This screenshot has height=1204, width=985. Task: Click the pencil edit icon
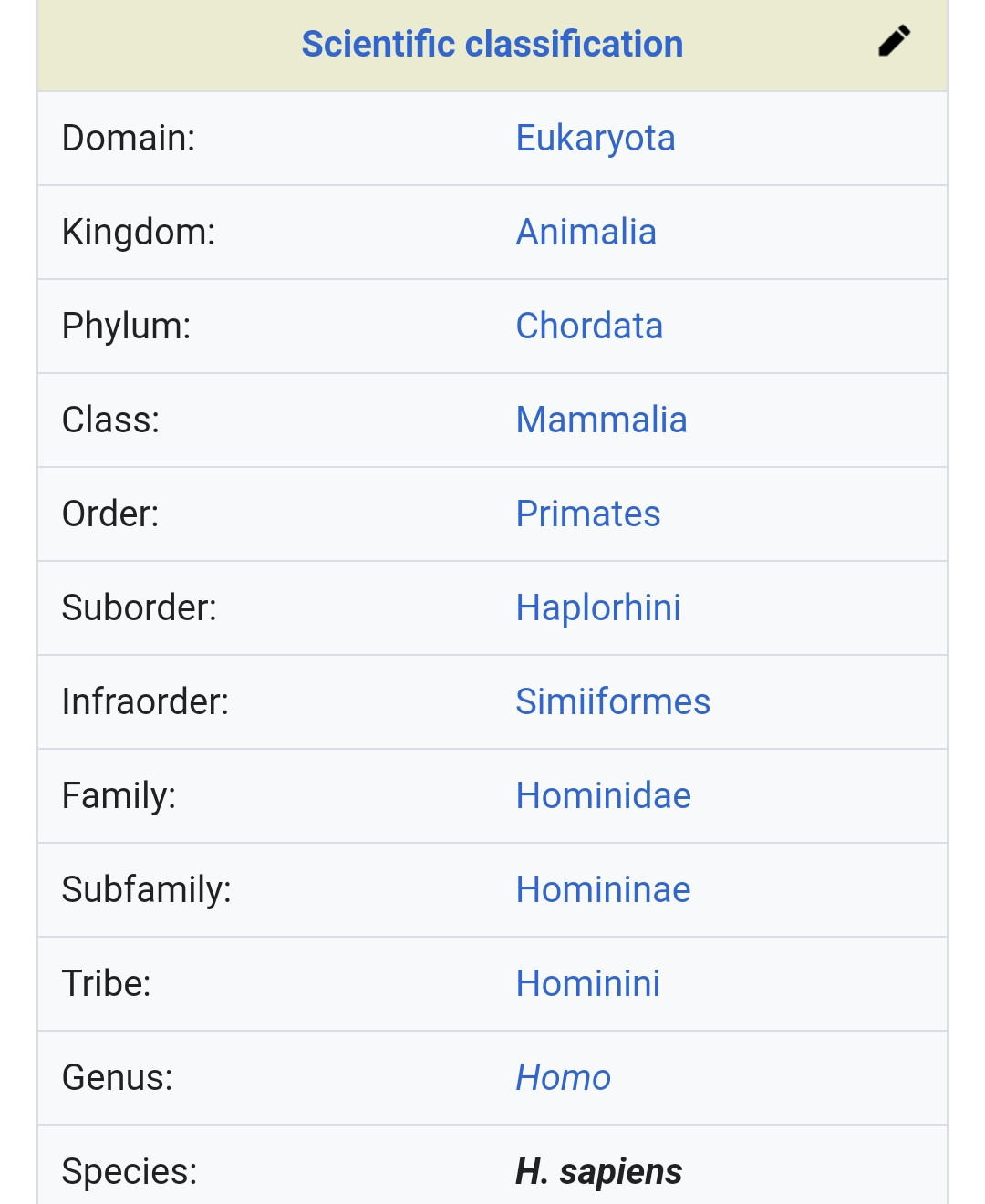[x=894, y=41]
